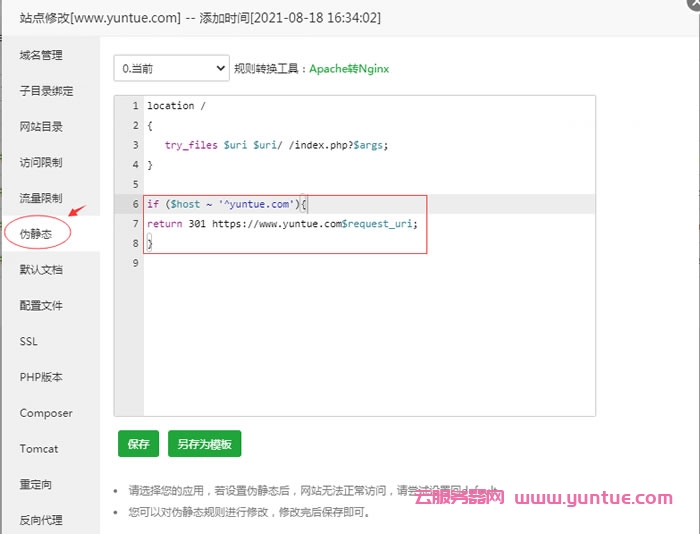Go to the 流量限制 section

pos(41,198)
